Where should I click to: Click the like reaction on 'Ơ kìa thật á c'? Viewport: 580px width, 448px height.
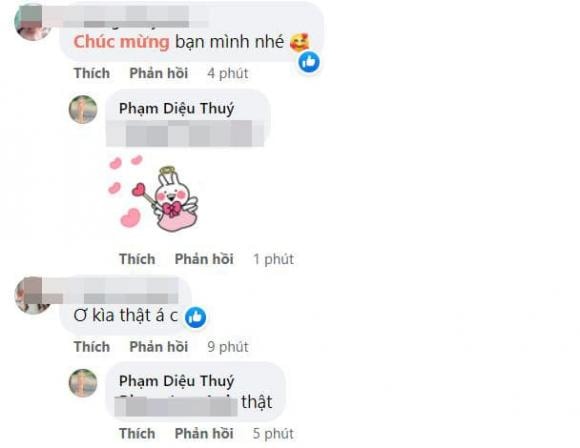[195, 317]
